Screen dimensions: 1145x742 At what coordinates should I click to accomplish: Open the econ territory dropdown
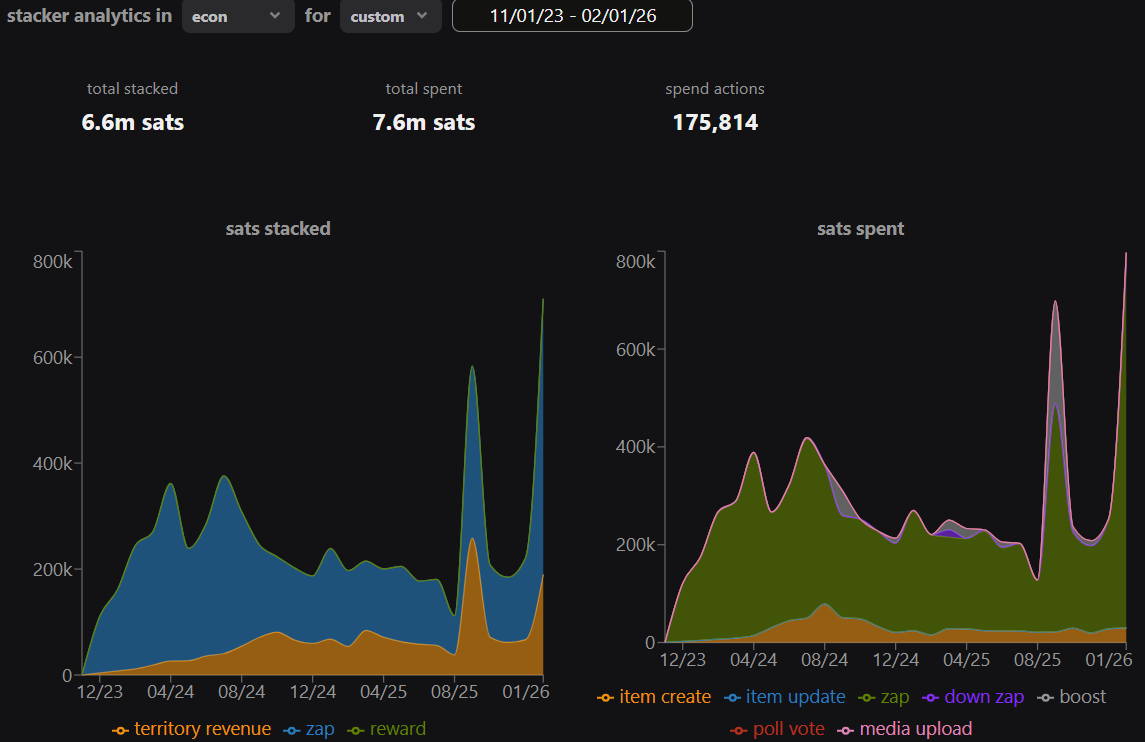(238, 16)
